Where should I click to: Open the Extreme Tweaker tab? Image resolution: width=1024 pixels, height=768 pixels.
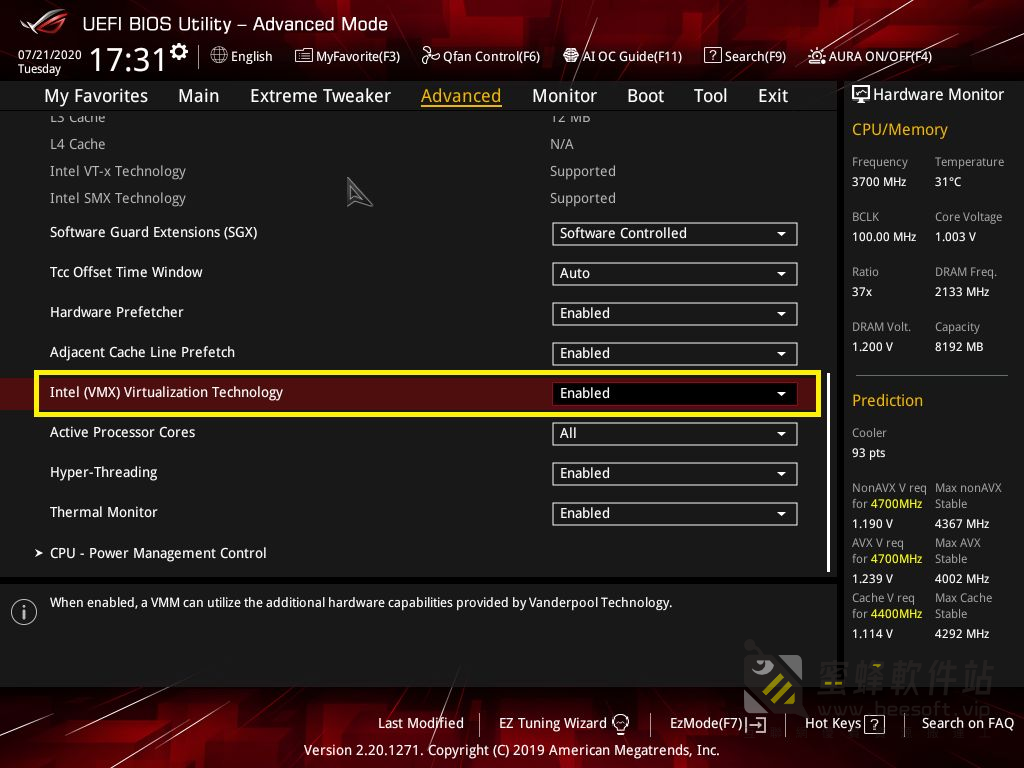pos(320,96)
